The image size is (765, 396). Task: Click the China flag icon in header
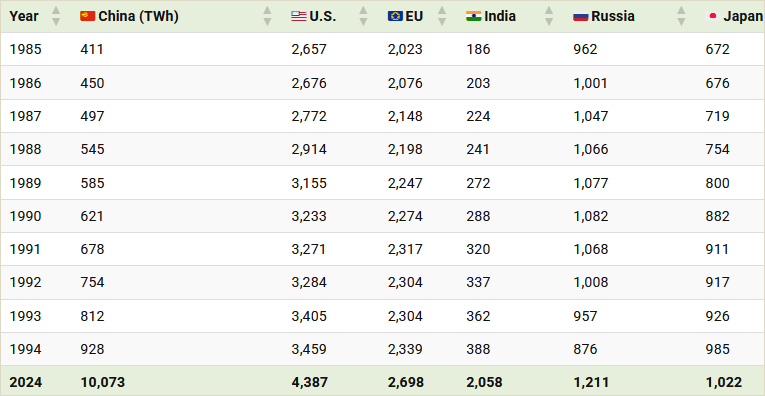click(88, 16)
